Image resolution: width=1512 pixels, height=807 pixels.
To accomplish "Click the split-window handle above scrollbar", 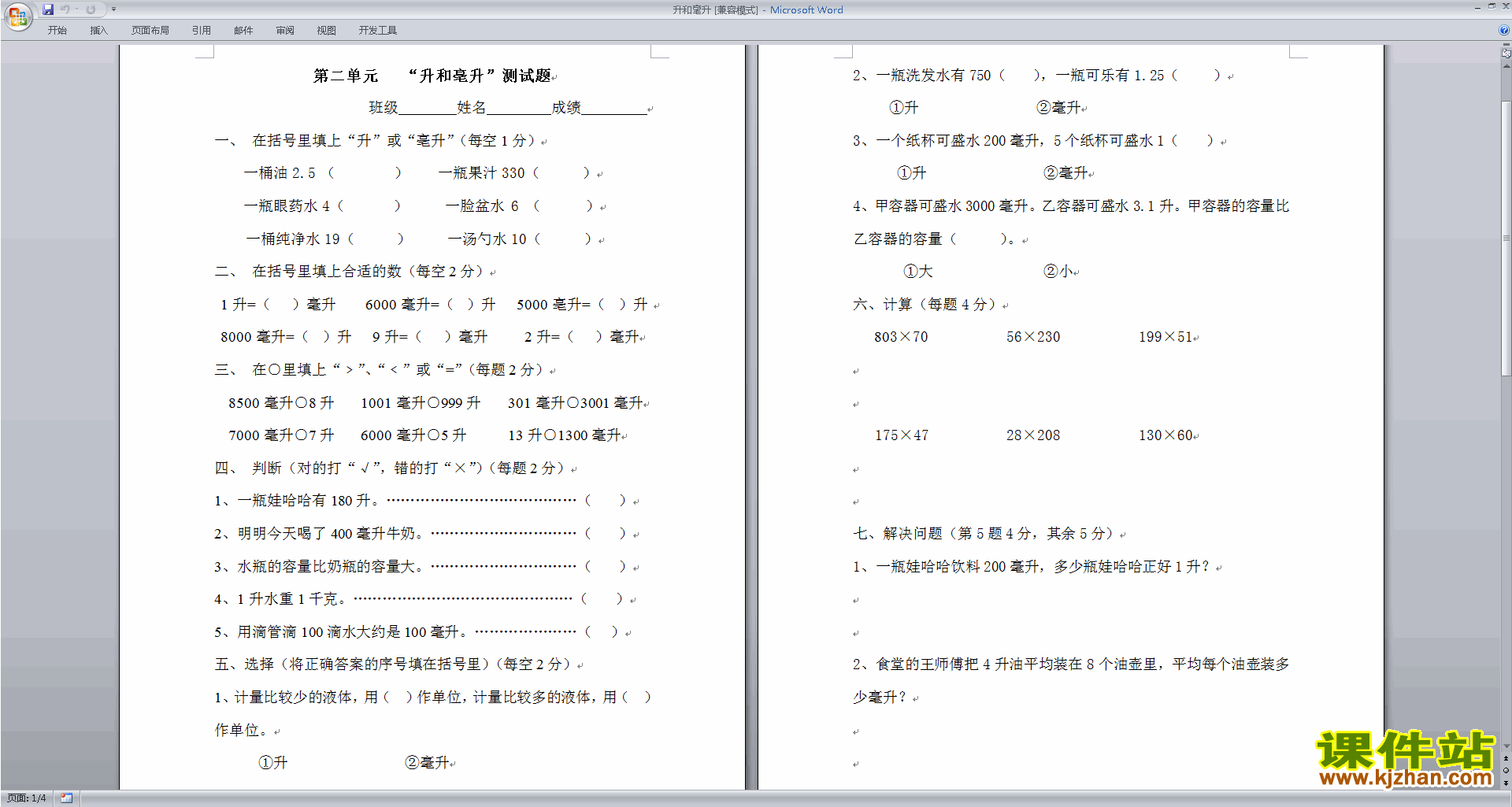I will coord(1506,46).
